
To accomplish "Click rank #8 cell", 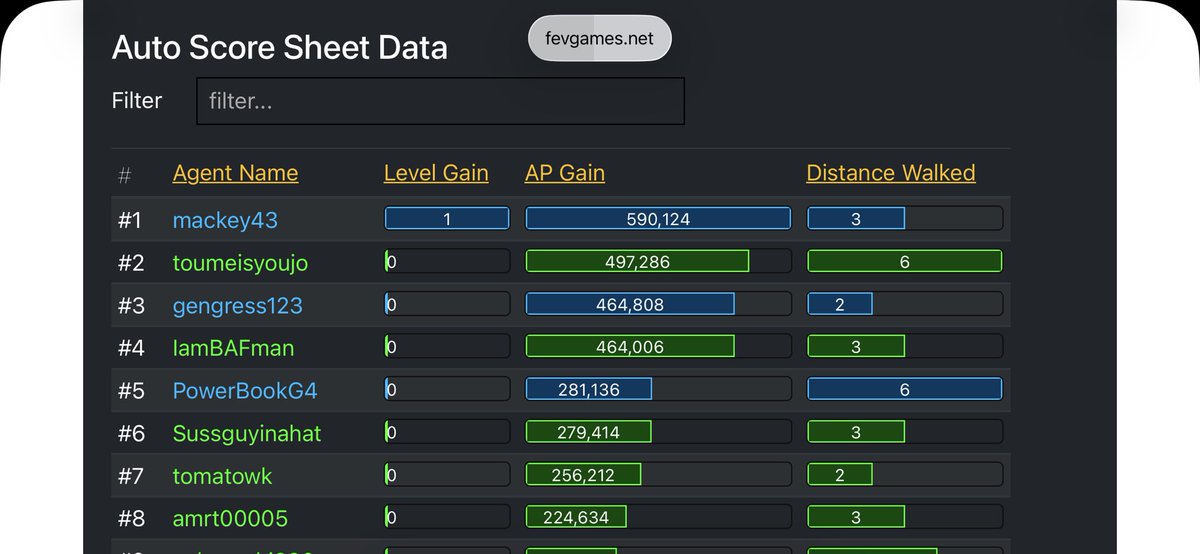I will point(131,518).
